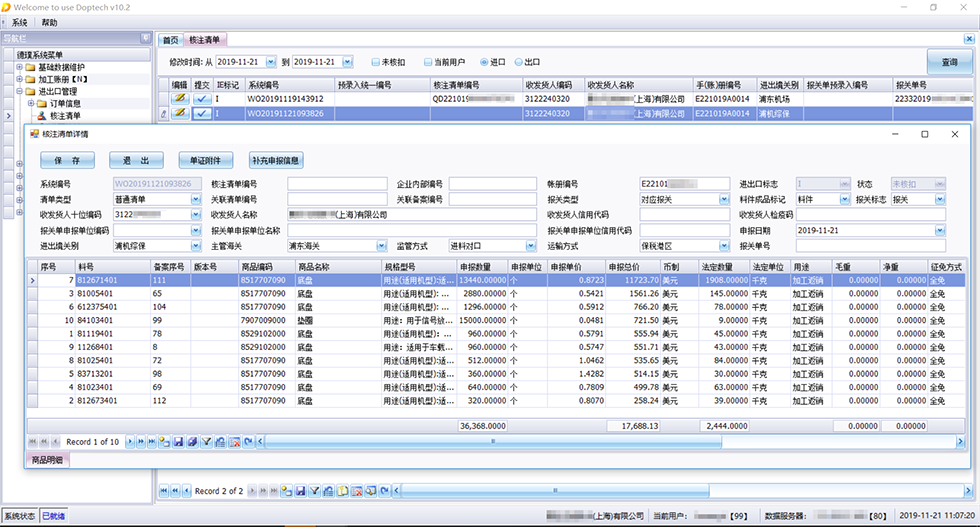Screen dimensions: 980x527
Task: Go to first record in main list navigator
Action: click(164, 491)
